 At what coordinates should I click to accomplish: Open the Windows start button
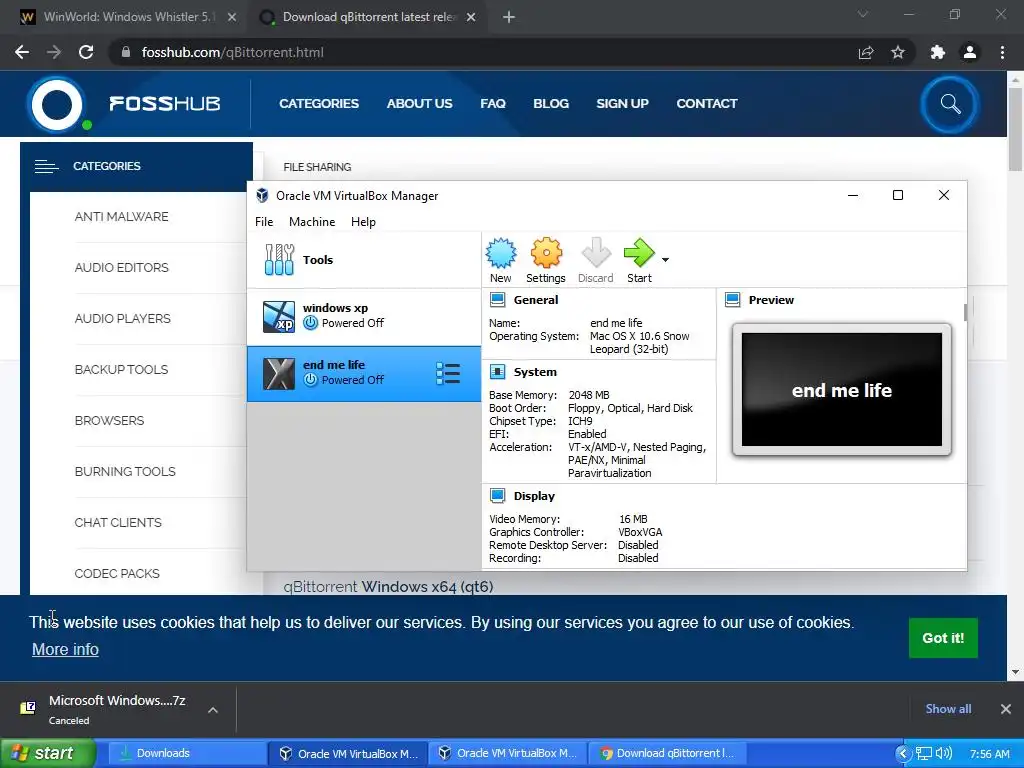coord(48,753)
